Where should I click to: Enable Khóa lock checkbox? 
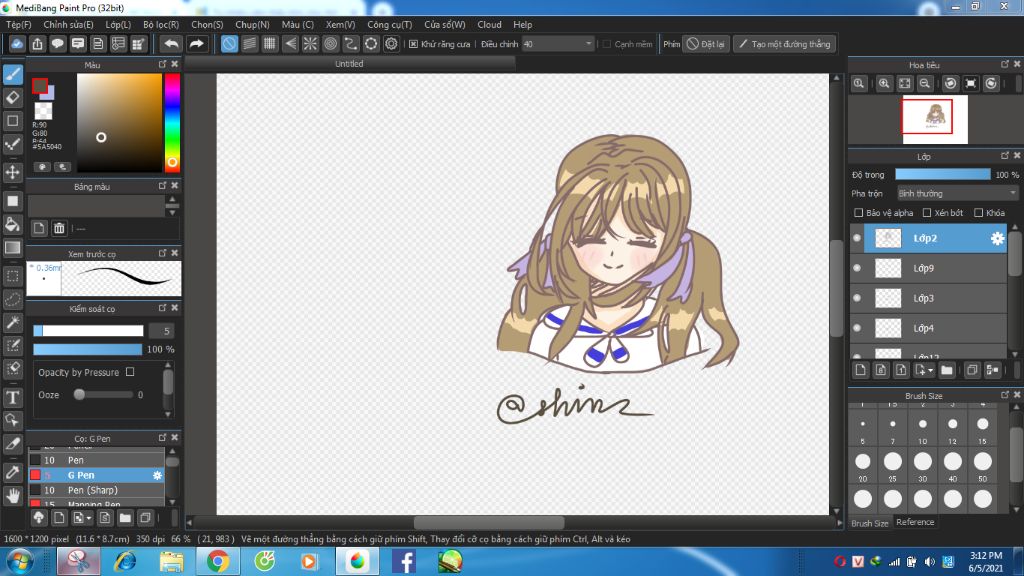[x=978, y=213]
